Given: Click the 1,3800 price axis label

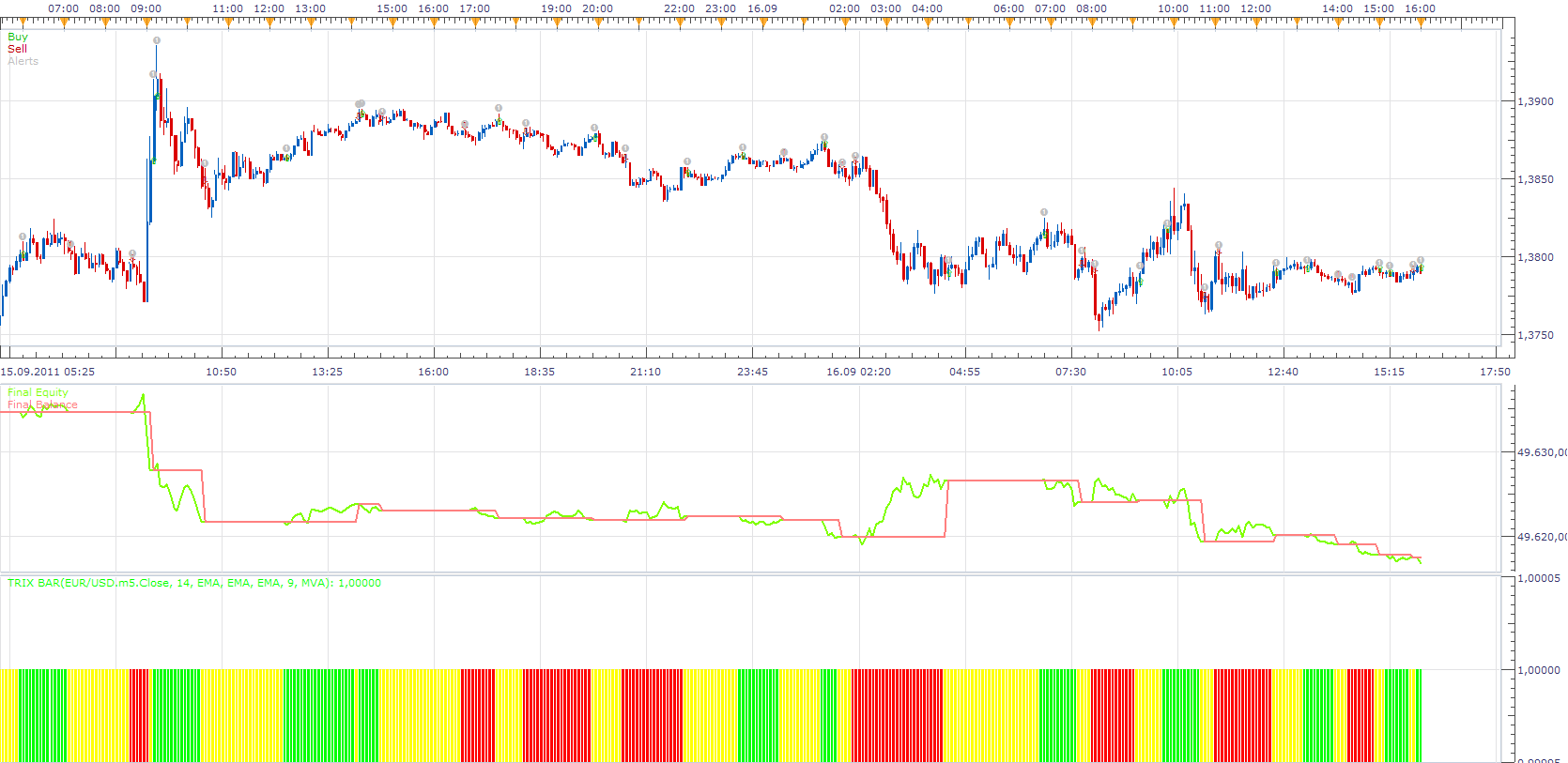Looking at the screenshot, I should pos(1535,257).
